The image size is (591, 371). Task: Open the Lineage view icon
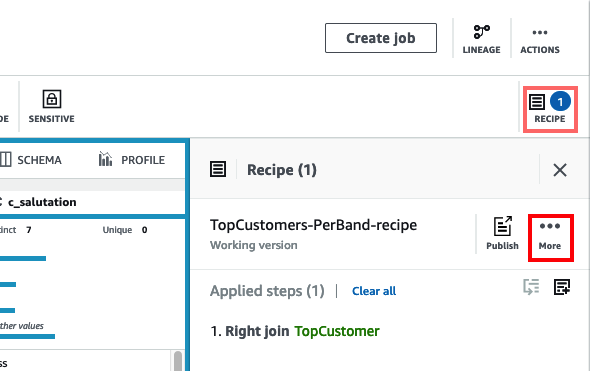[481, 39]
